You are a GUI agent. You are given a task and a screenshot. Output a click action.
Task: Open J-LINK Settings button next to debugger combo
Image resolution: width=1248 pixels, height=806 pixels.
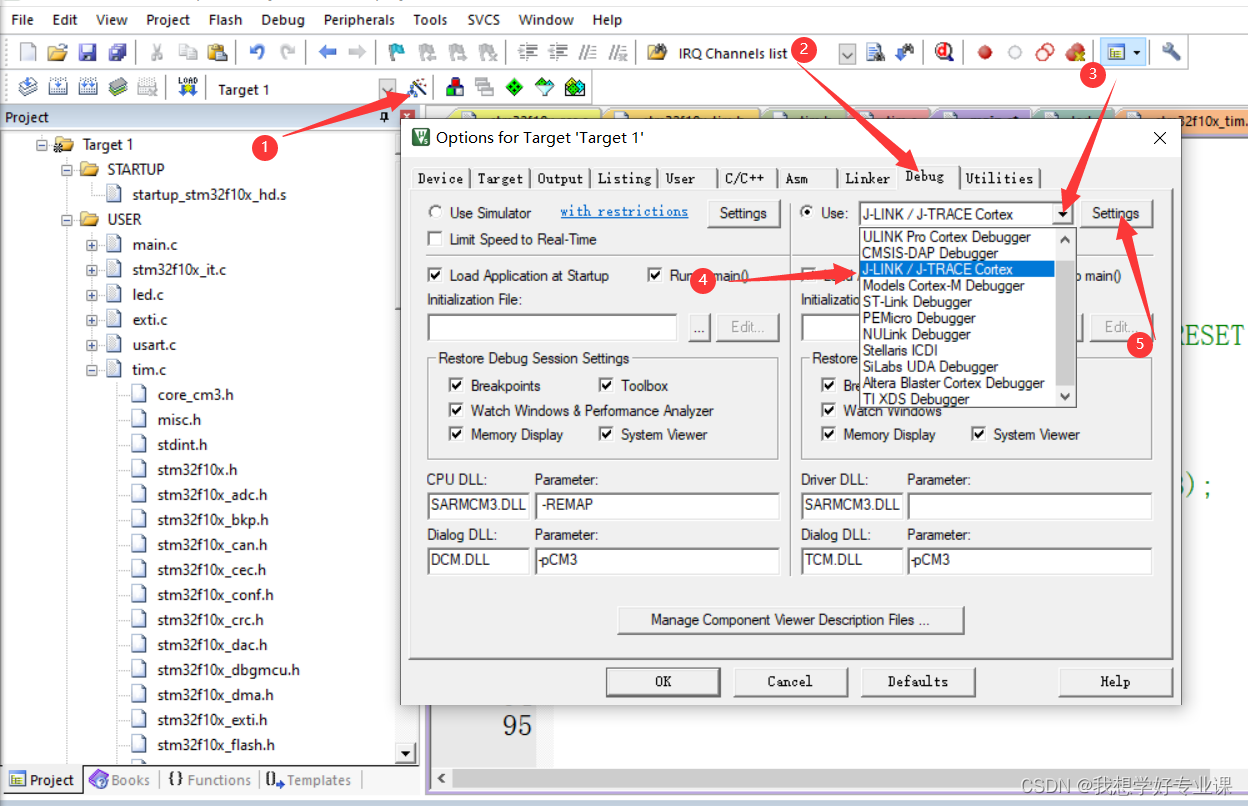1115,213
